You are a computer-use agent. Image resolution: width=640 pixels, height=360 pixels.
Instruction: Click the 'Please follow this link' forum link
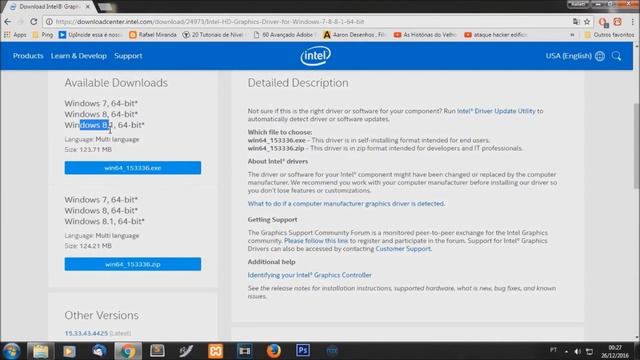316,241
